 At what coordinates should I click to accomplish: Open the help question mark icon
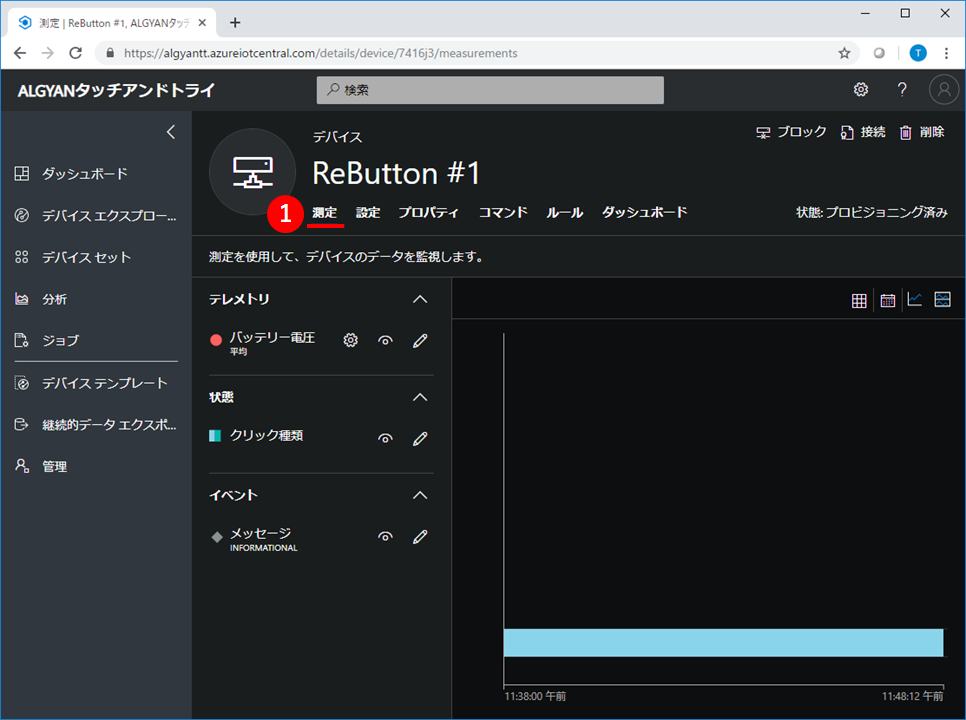tap(902, 90)
